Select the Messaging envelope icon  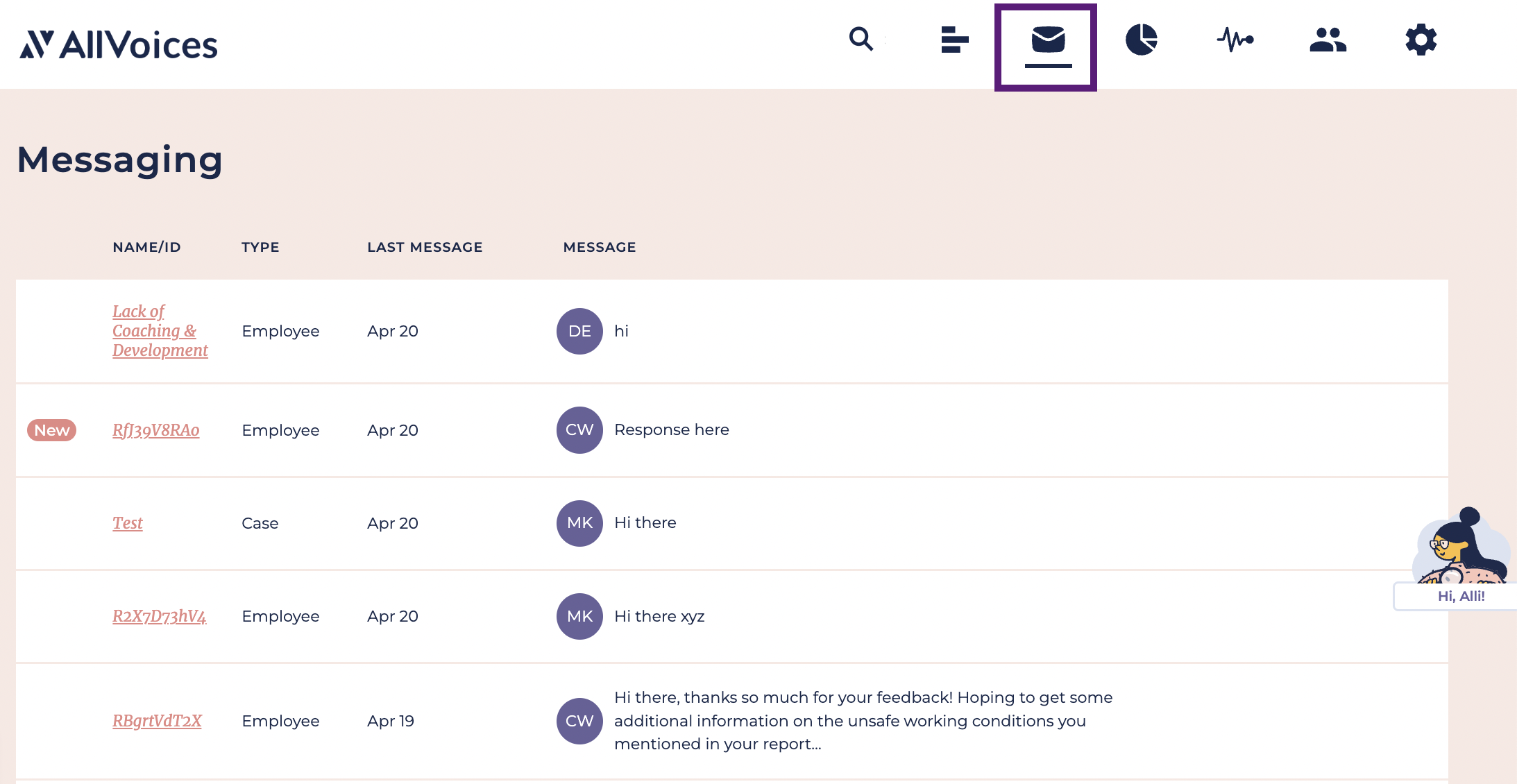point(1048,40)
